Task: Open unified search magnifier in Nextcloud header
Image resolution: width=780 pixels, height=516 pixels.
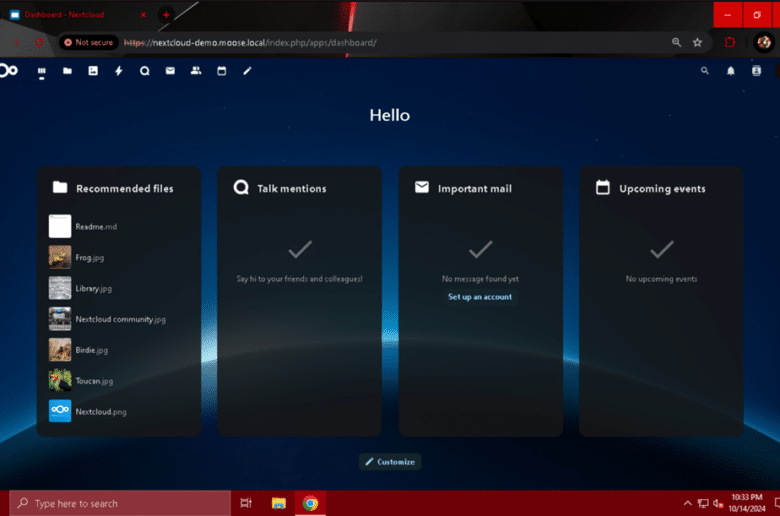Action: [705, 71]
